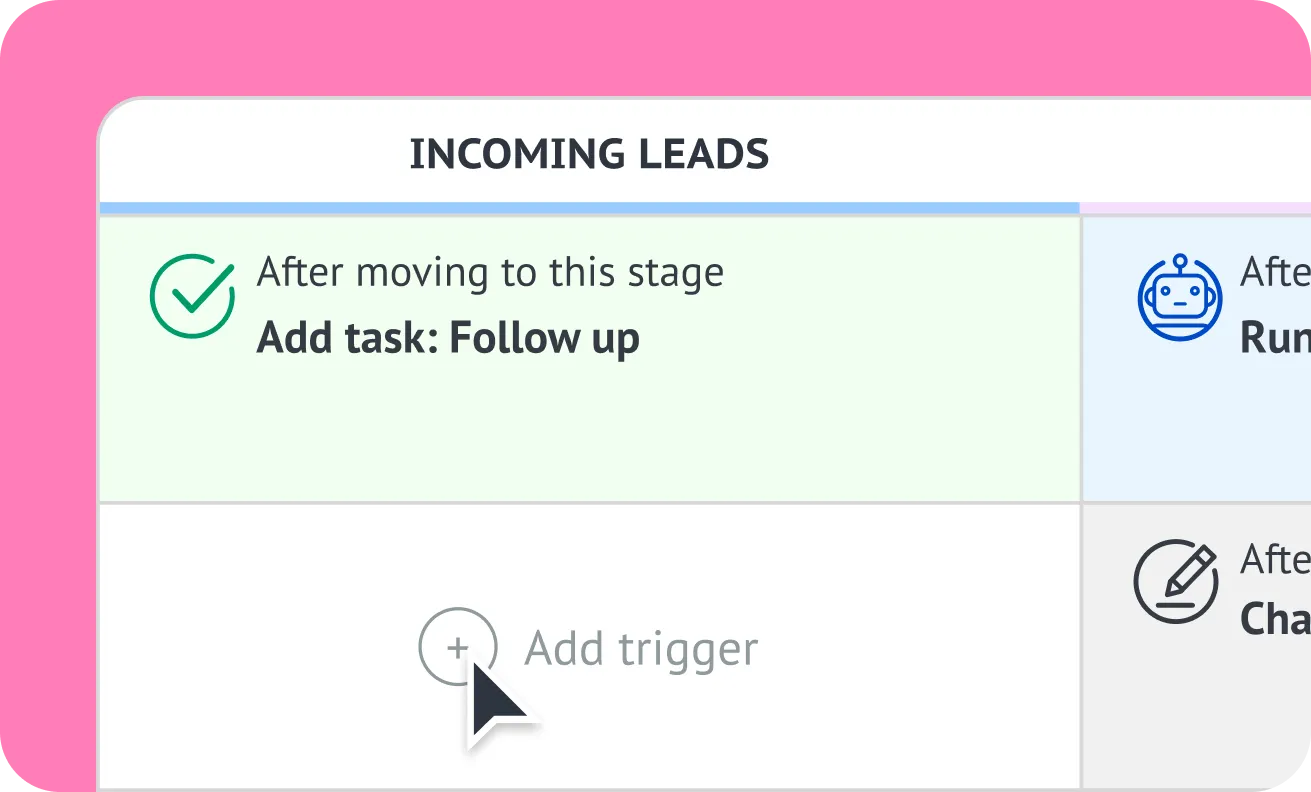Open the "Add task: Follow up" trigger
The height and width of the screenshot is (792, 1311).
(448, 339)
